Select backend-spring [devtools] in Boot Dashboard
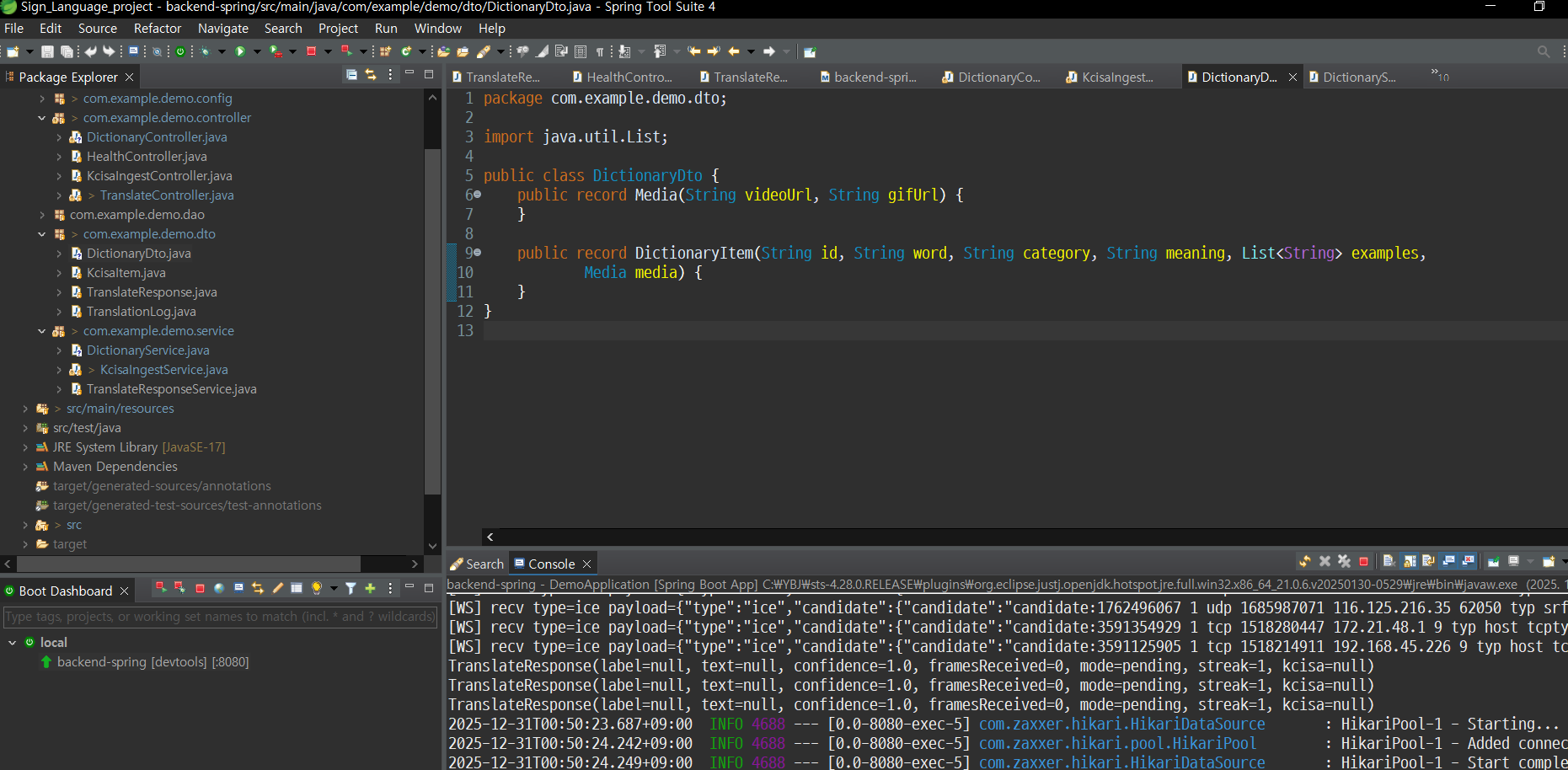The width and height of the screenshot is (1568, 770). tap(153, 662)
